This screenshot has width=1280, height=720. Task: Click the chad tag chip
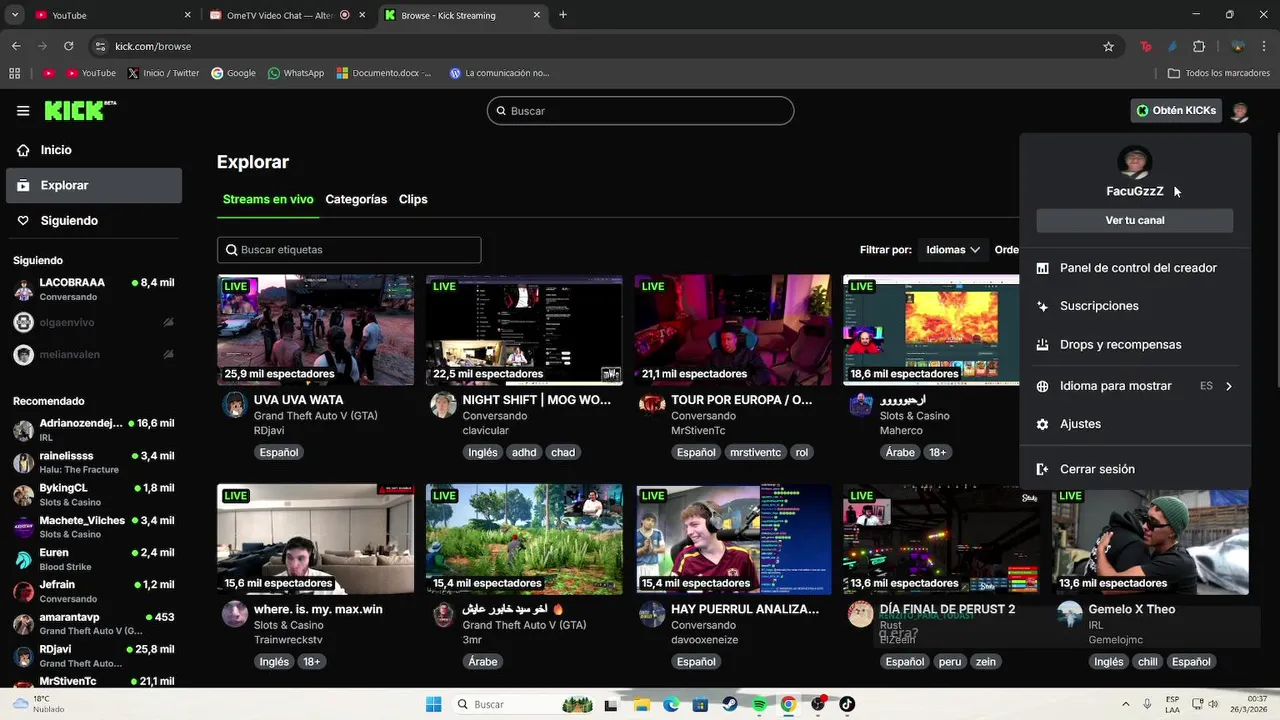(563, 452)
